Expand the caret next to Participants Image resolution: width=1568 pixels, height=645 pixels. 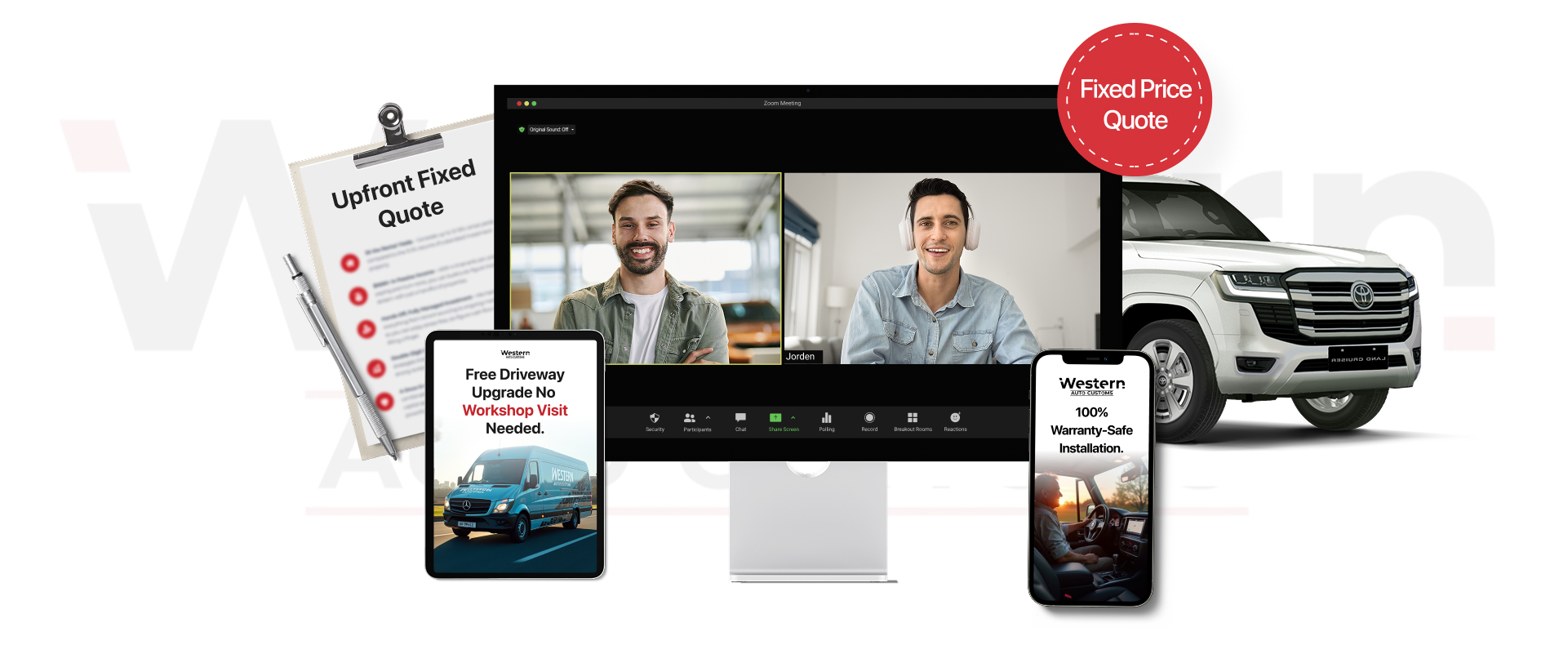click(x=708, y=417)
